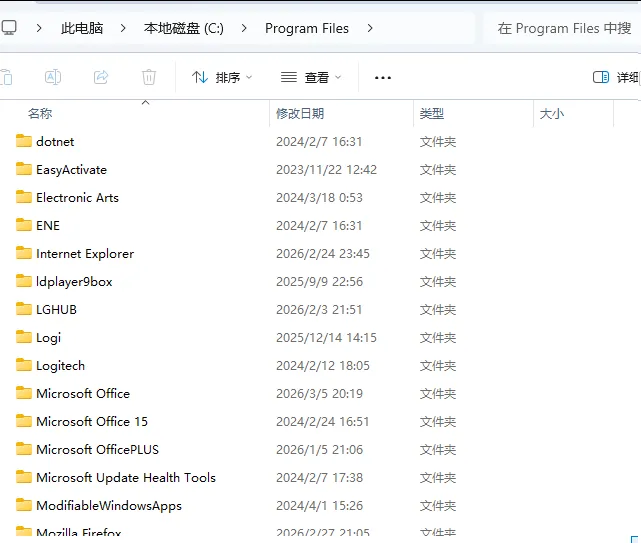Click the paste clipboard icon

point(6,77)
